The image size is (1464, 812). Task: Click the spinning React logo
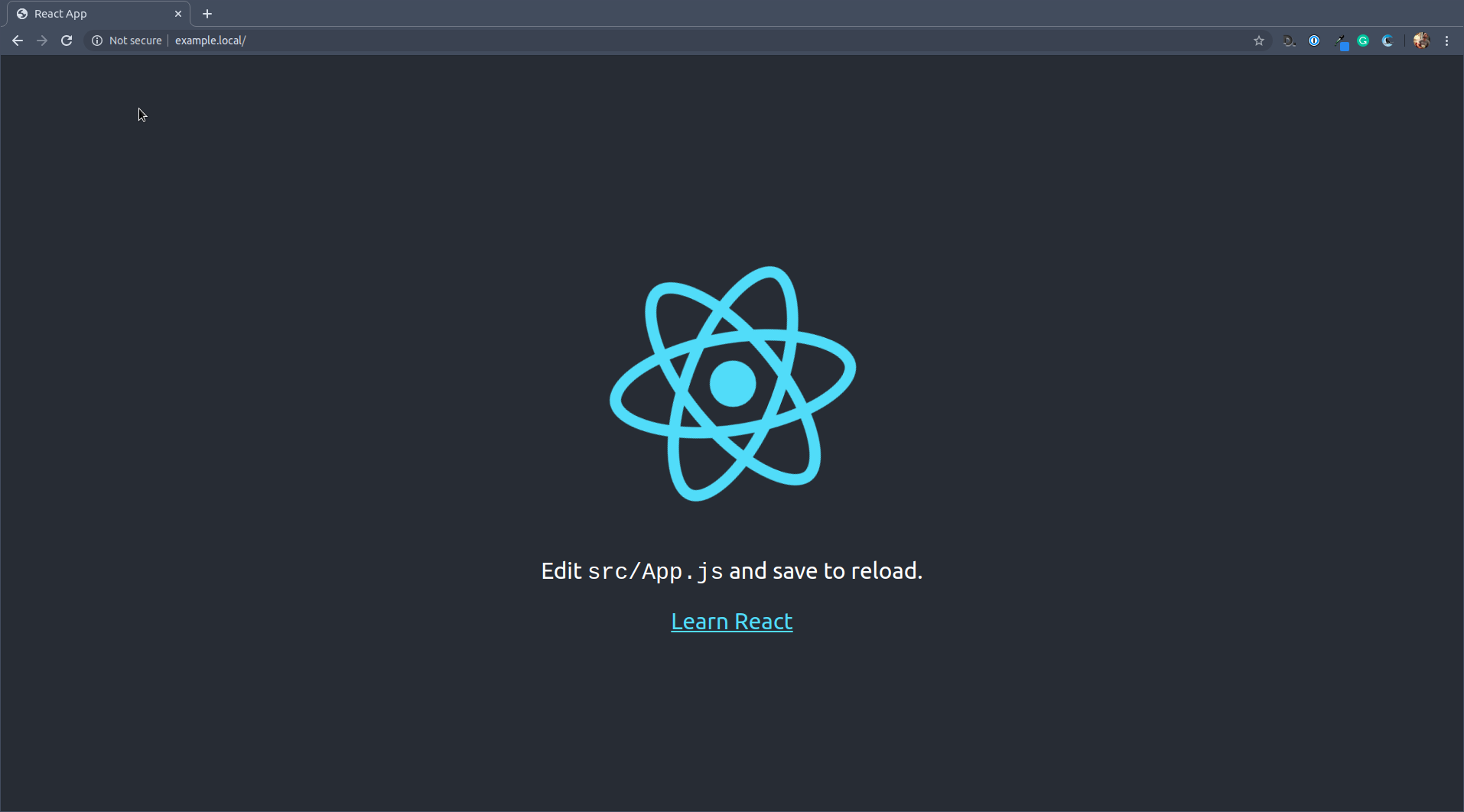[732, 384]
